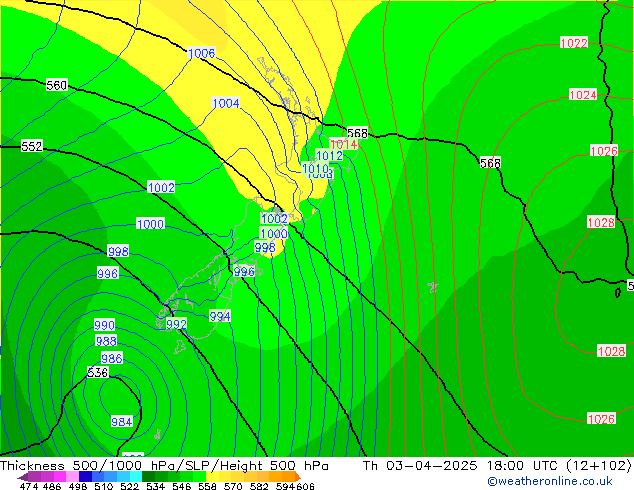
Task: Click the legend value 510
Action: coord(104,486)
